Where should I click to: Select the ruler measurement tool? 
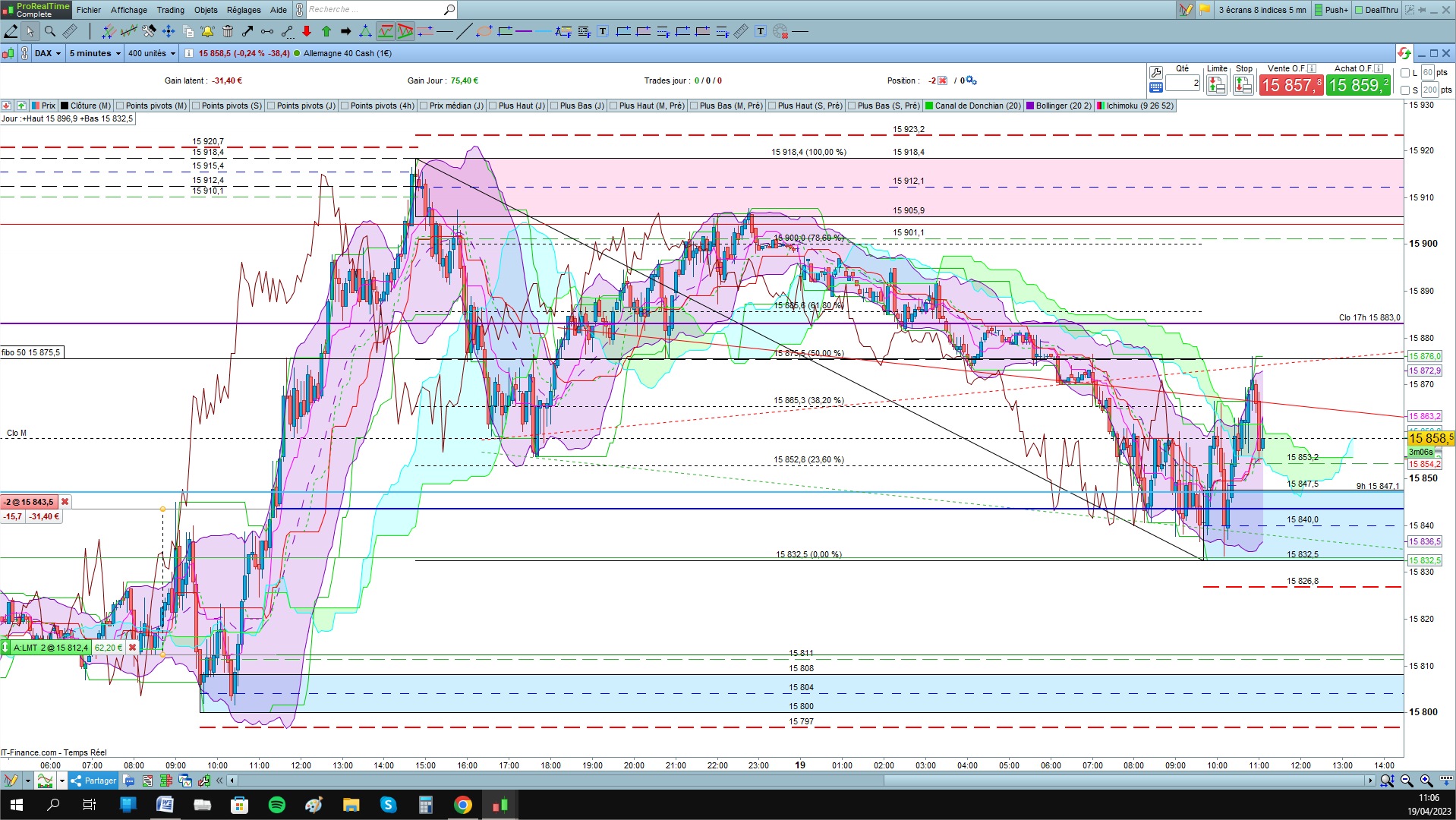click(70, 31)
